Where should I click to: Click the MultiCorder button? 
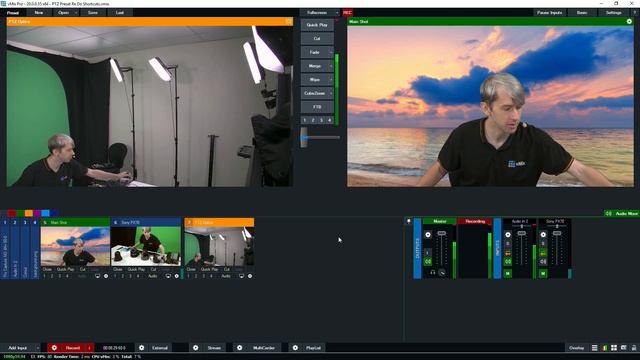coord(264,348)
